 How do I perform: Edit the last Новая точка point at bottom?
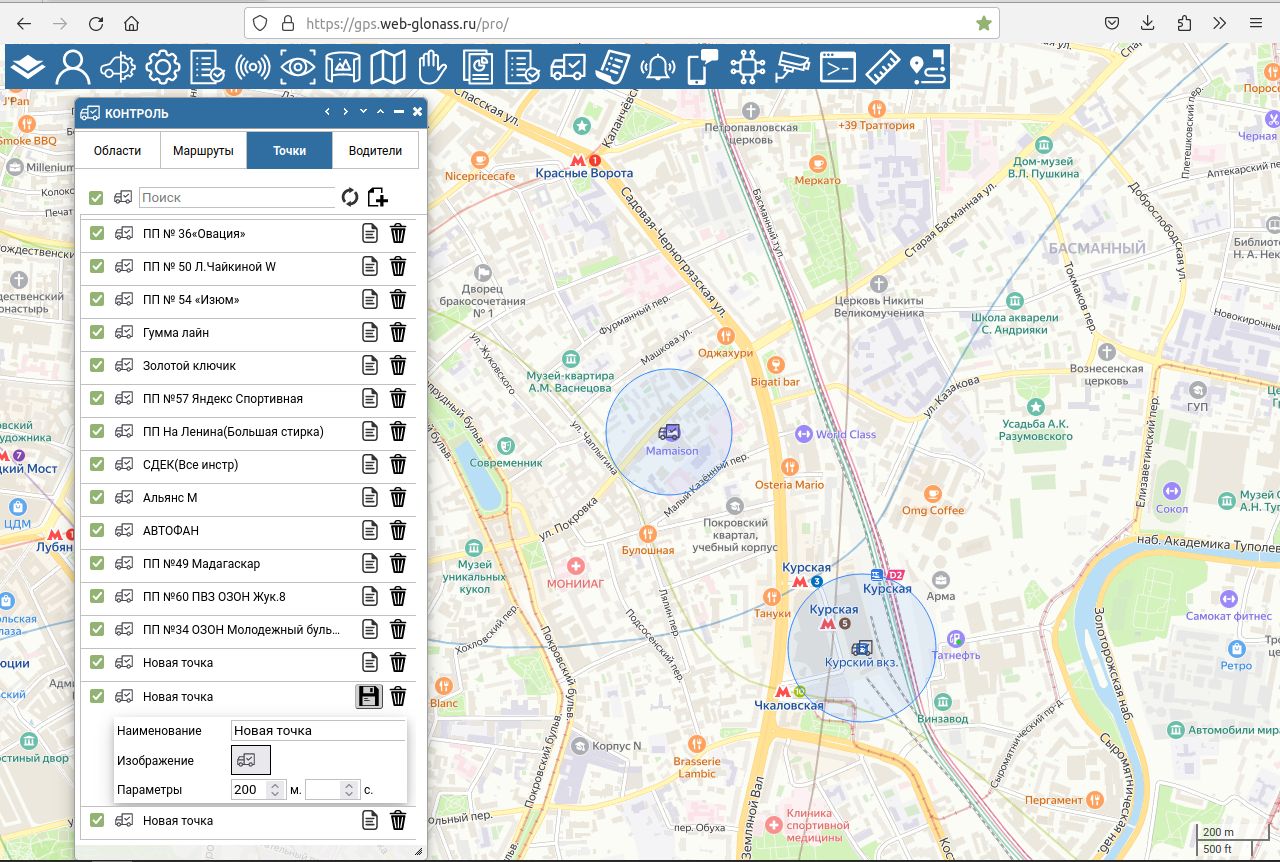[x=370, y=821]
